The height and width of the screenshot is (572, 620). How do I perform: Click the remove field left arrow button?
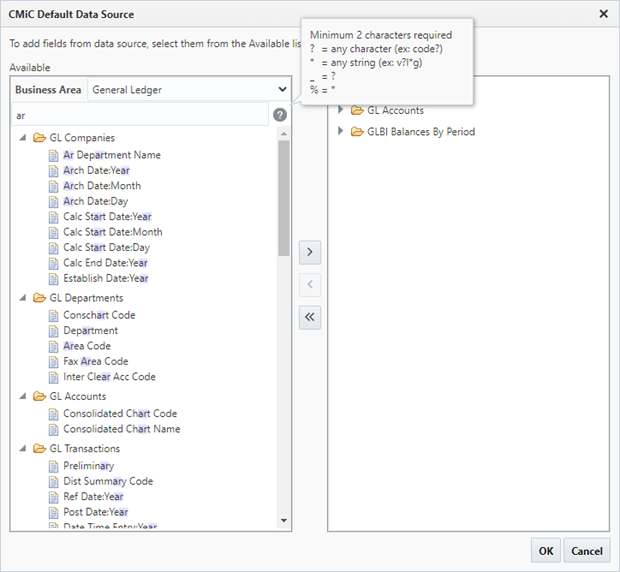coord(310,285)
